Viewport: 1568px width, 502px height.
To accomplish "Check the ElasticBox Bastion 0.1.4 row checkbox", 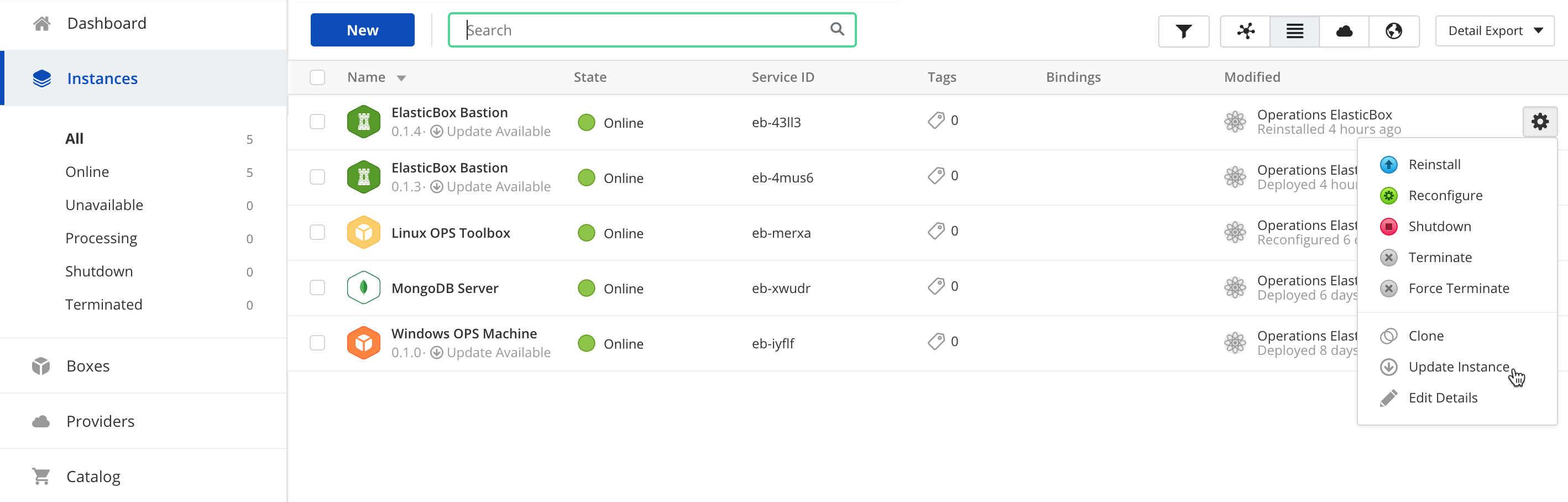I will (317, 122).
